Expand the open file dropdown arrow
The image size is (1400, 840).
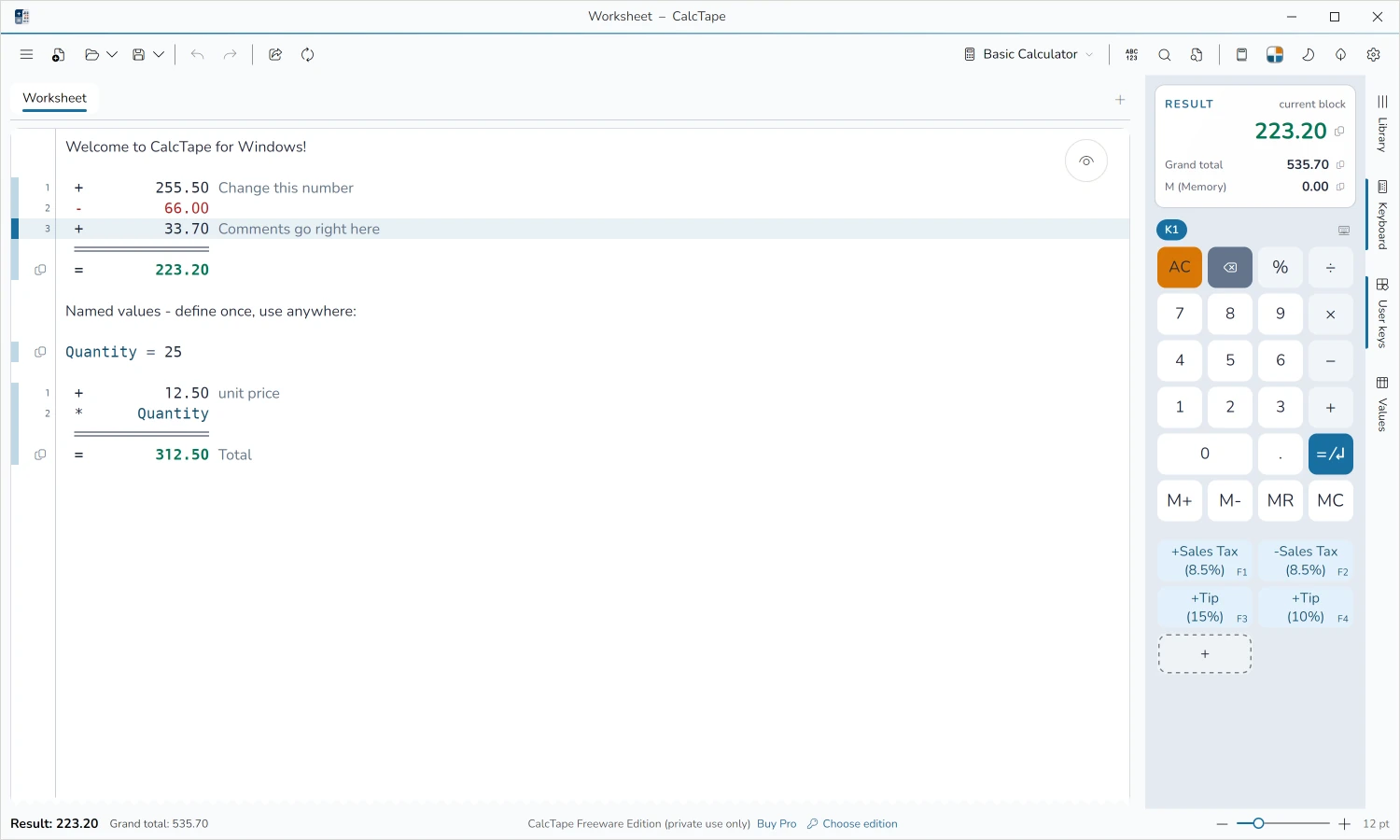click(x=112, y=55)
